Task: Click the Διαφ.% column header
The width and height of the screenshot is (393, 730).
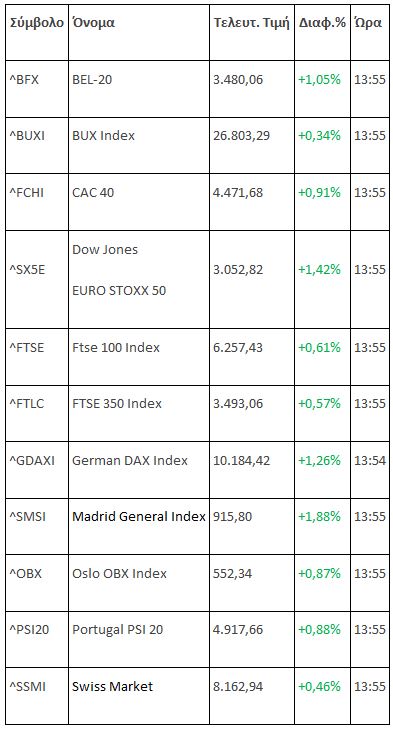Action: coord(322,23)
